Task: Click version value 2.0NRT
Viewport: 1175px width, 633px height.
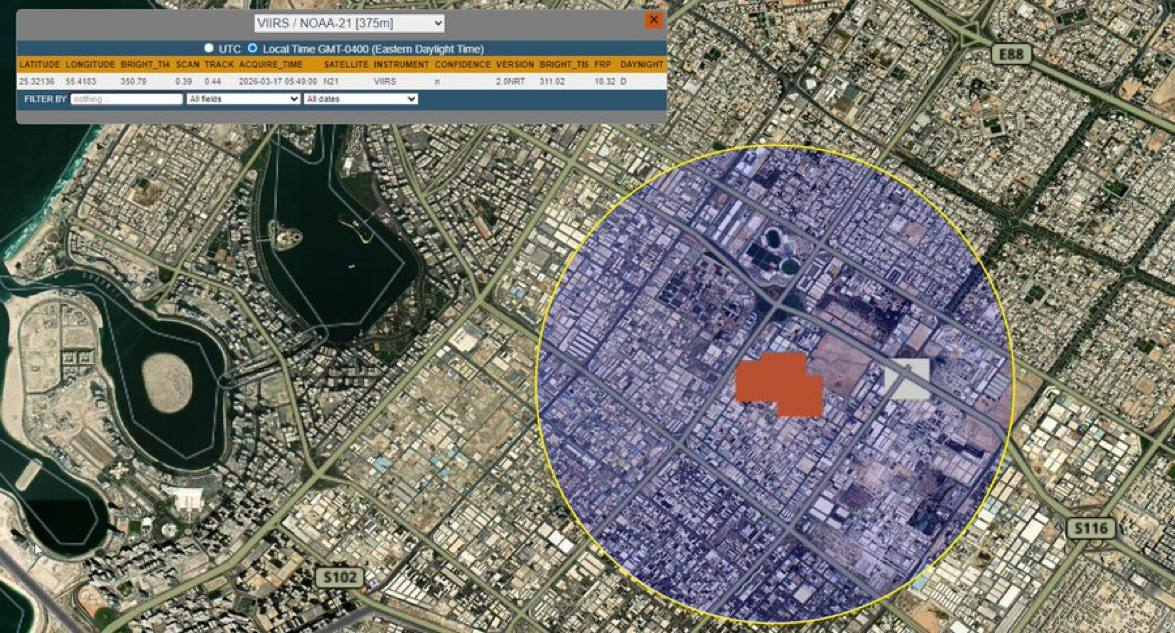Action: click(x=510, y=81)
